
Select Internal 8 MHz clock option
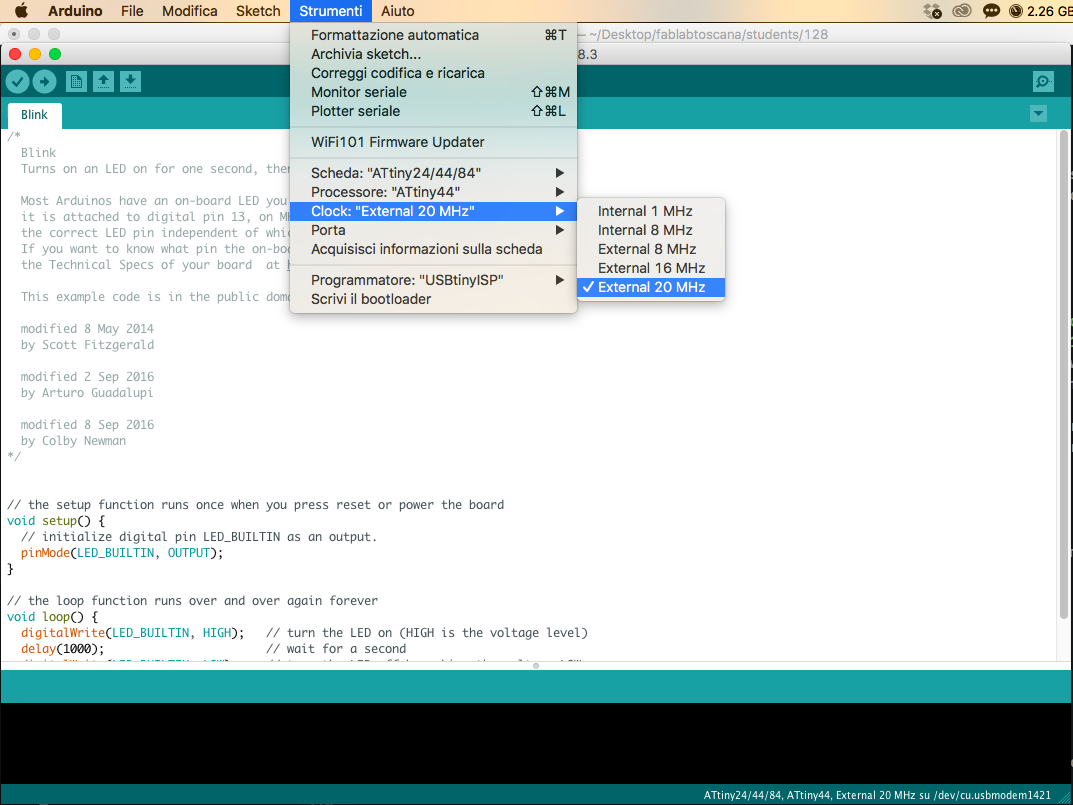[651, 230]
